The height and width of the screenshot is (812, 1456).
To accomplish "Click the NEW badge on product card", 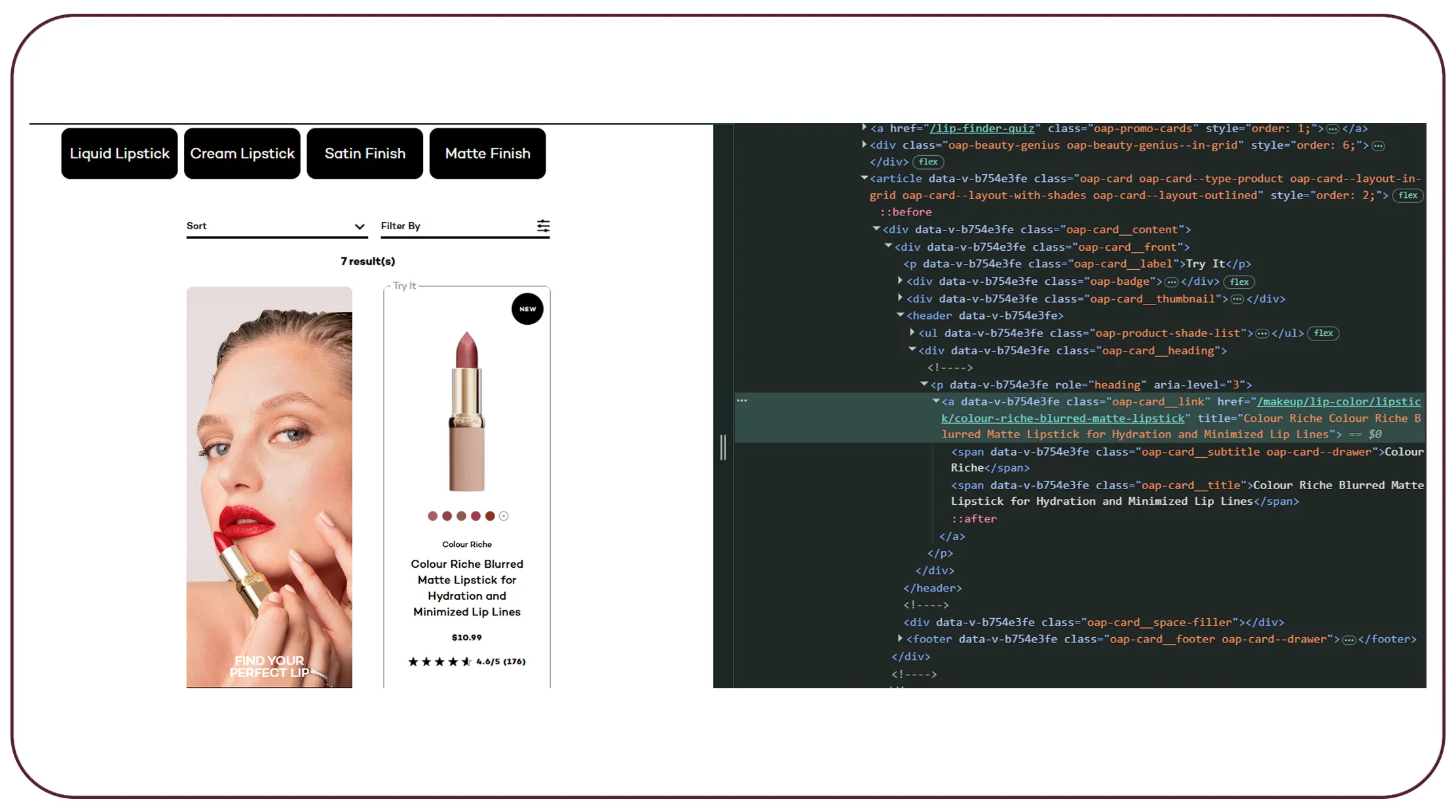I will pos(527,308).
